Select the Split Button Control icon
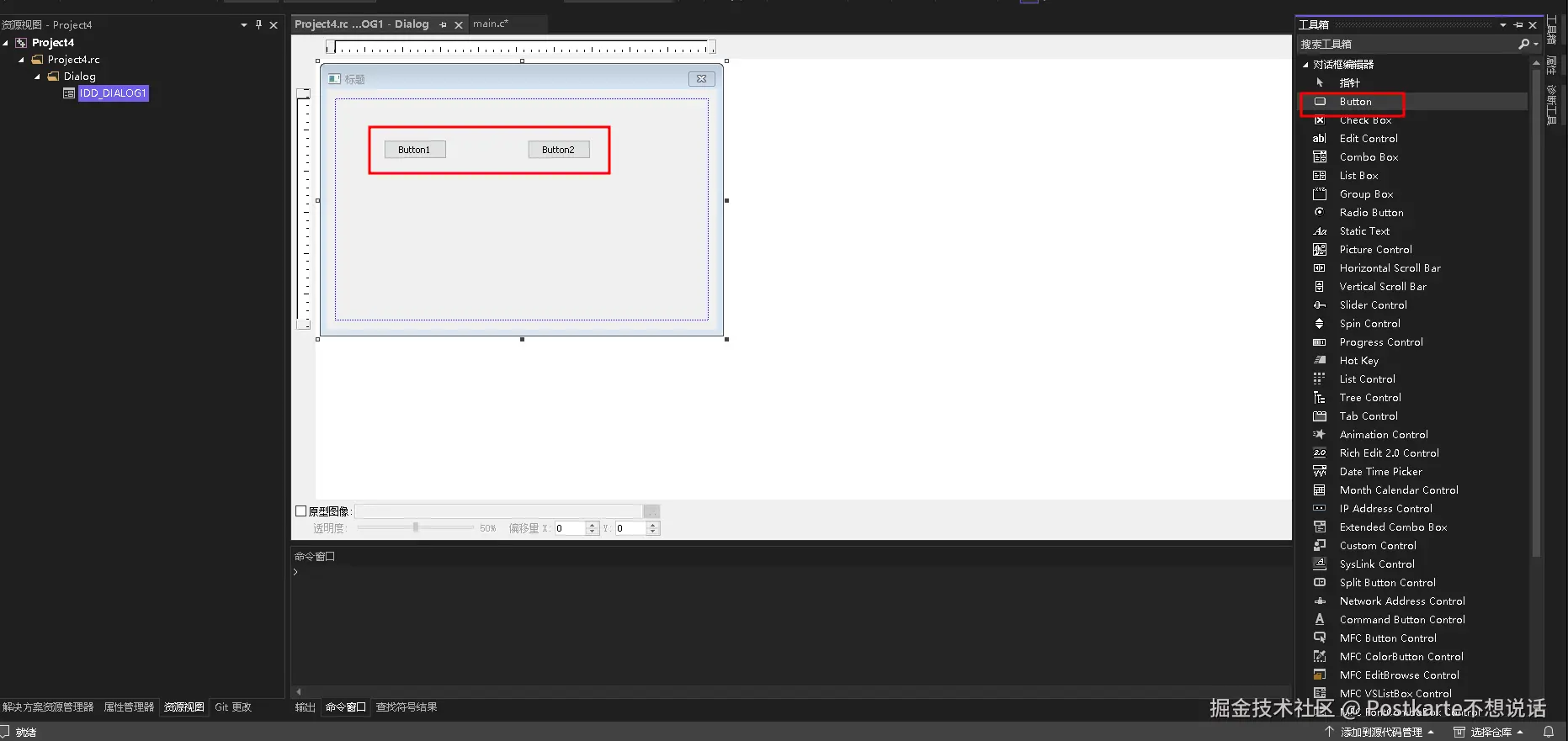 (x=1320, y=582)
